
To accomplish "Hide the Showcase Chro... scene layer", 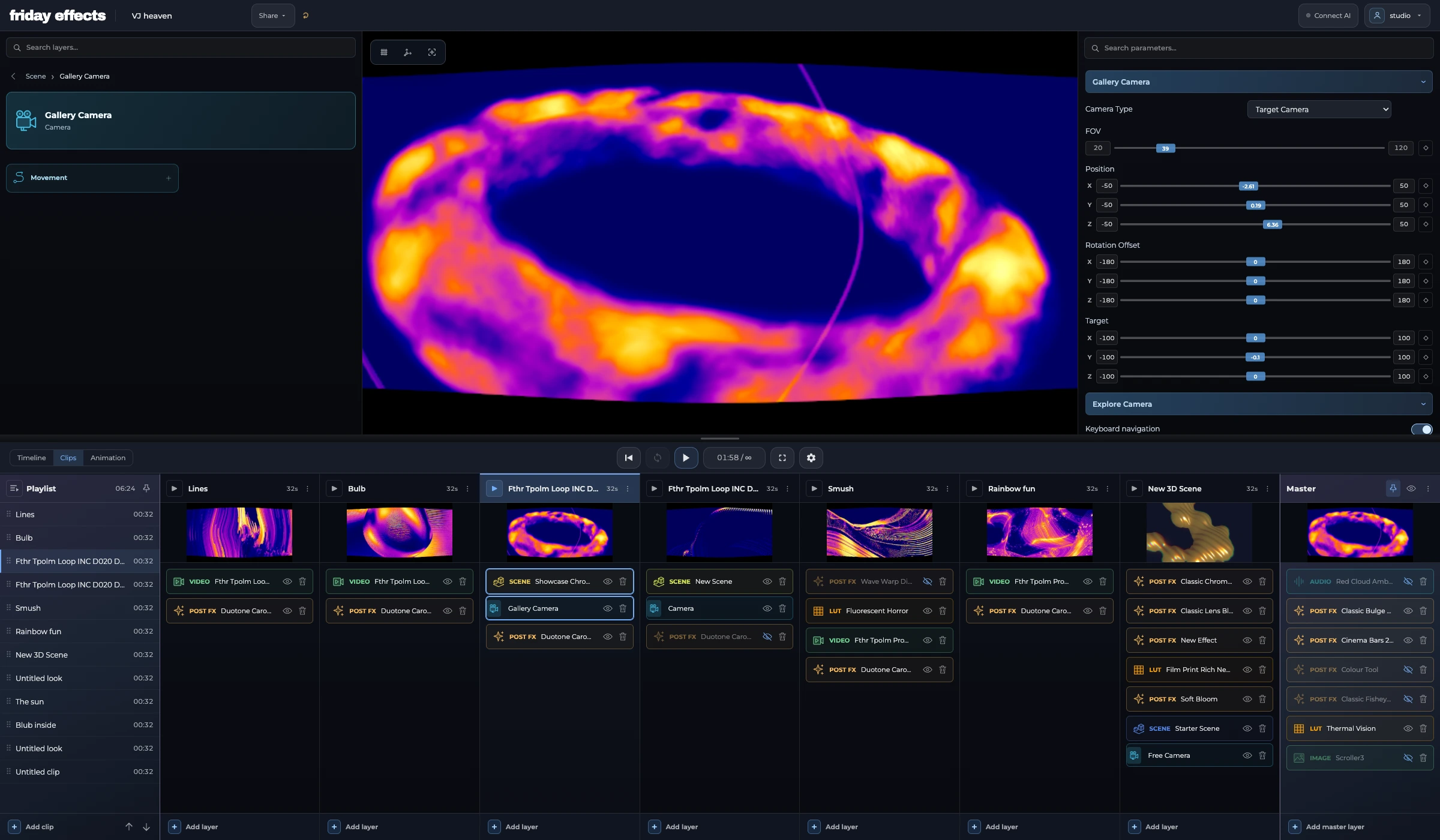I will click(x=608, y=581).
